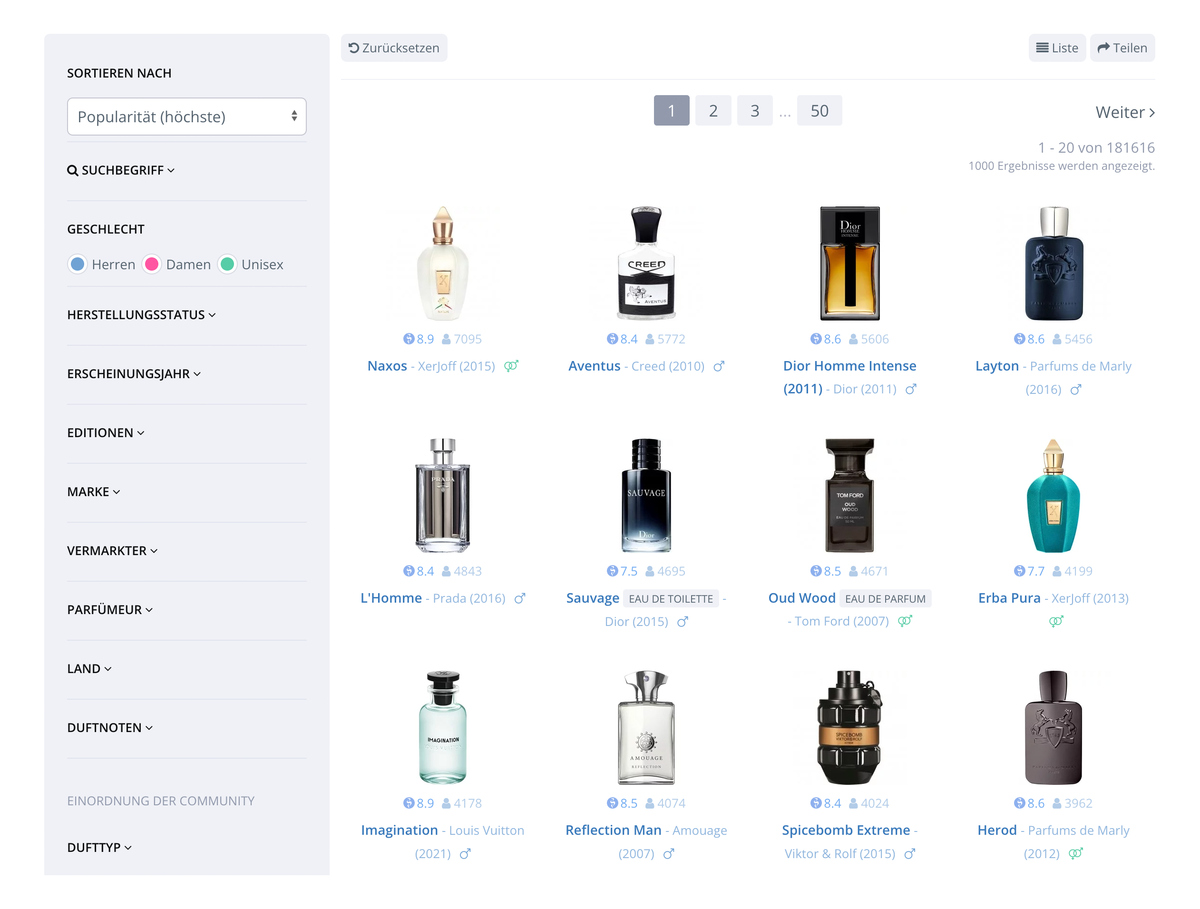Click the unisex gender icon beside Naxos
Screen dimensions: 1200x909
(x=511, y=366)
